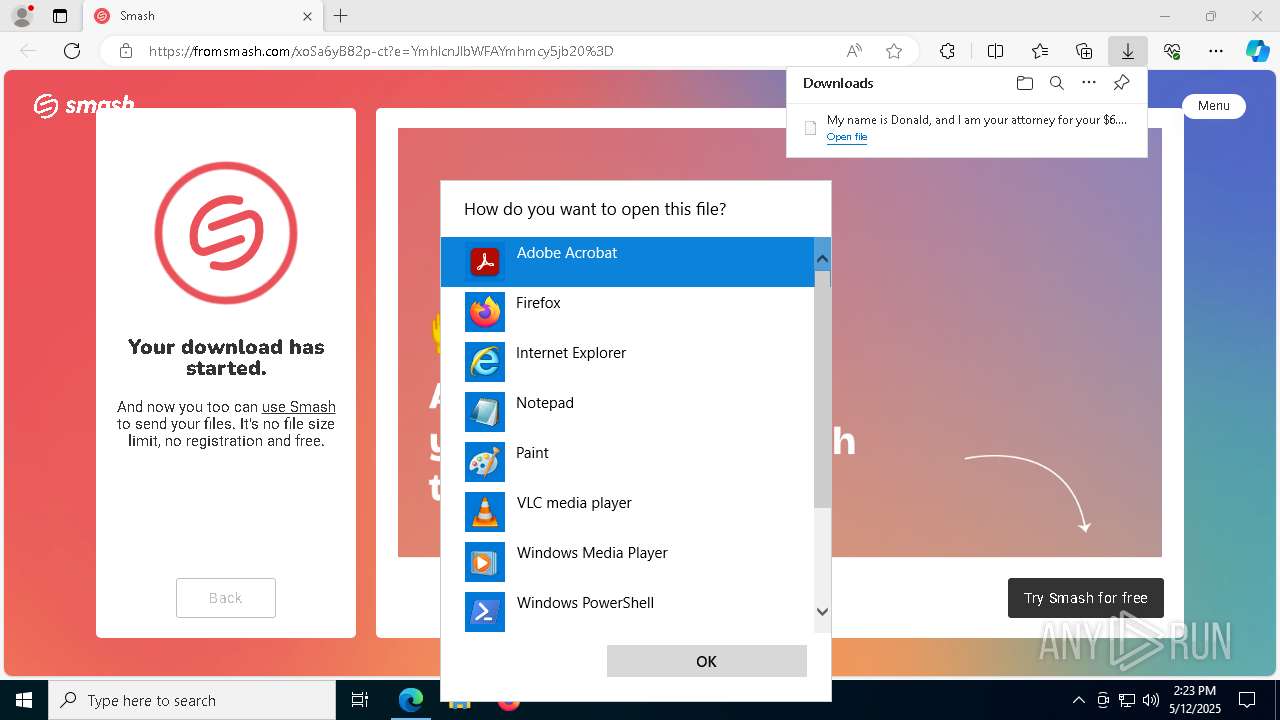The image size is (1280, 720).
Task: Refresh the current page
Action: pyautogui.click(x=72, y=51)
